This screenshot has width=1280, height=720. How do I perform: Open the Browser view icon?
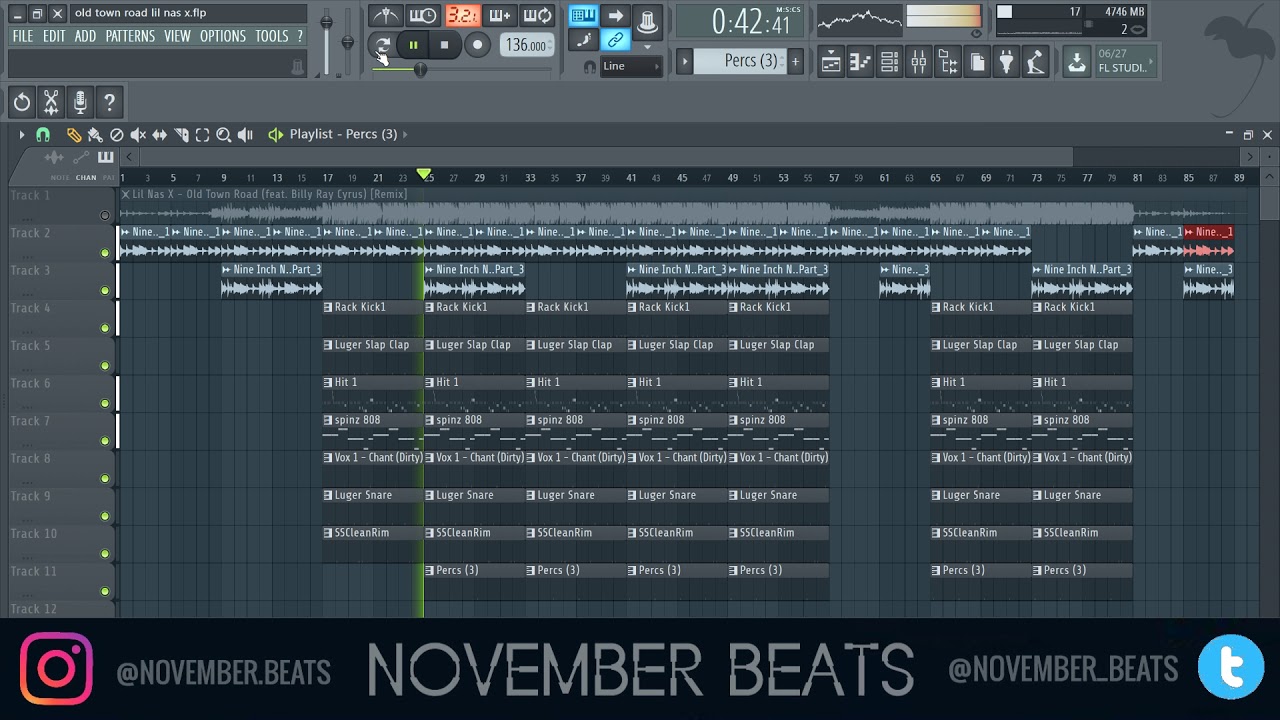(x=948, y=62)
